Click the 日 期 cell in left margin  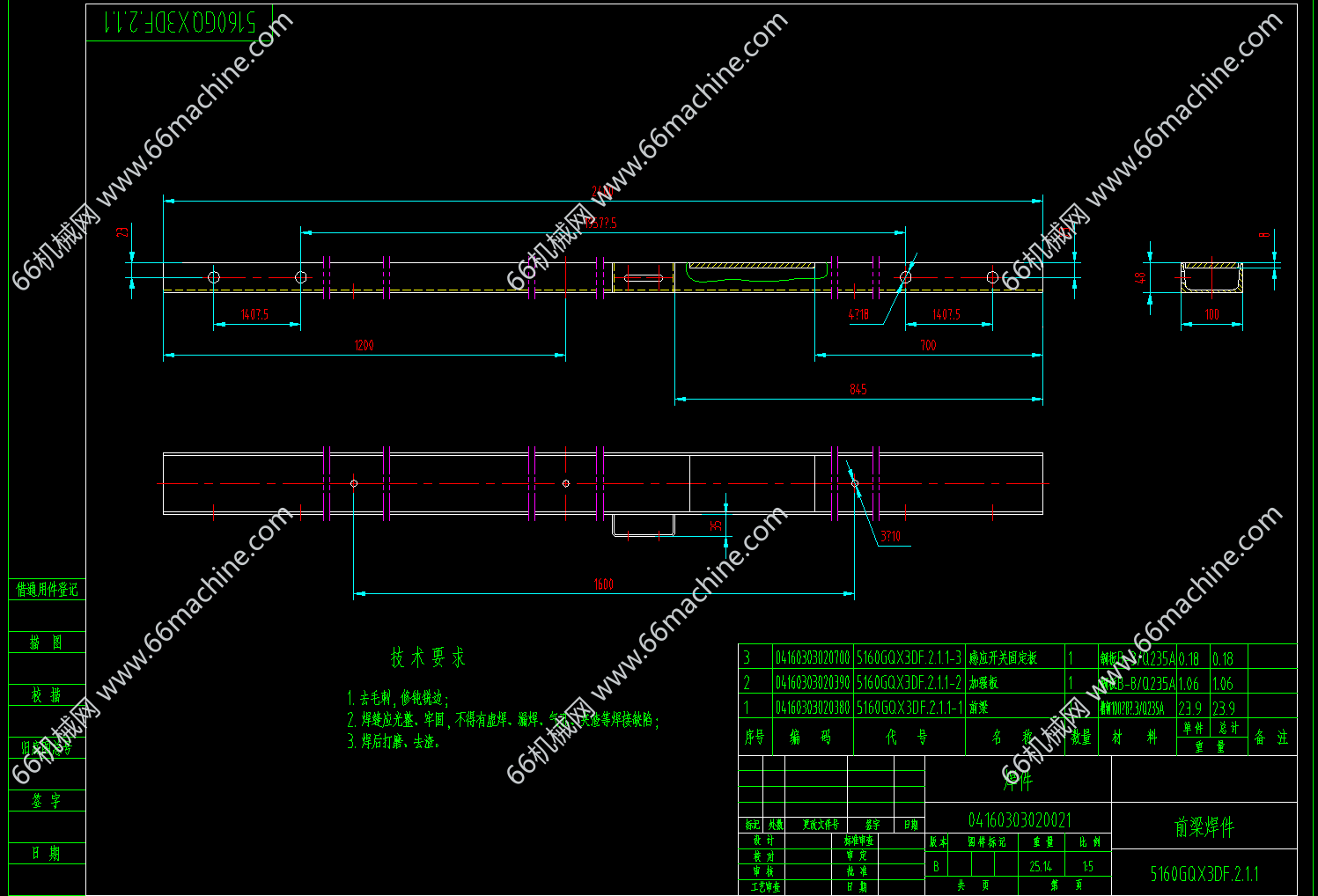point(46,854)
